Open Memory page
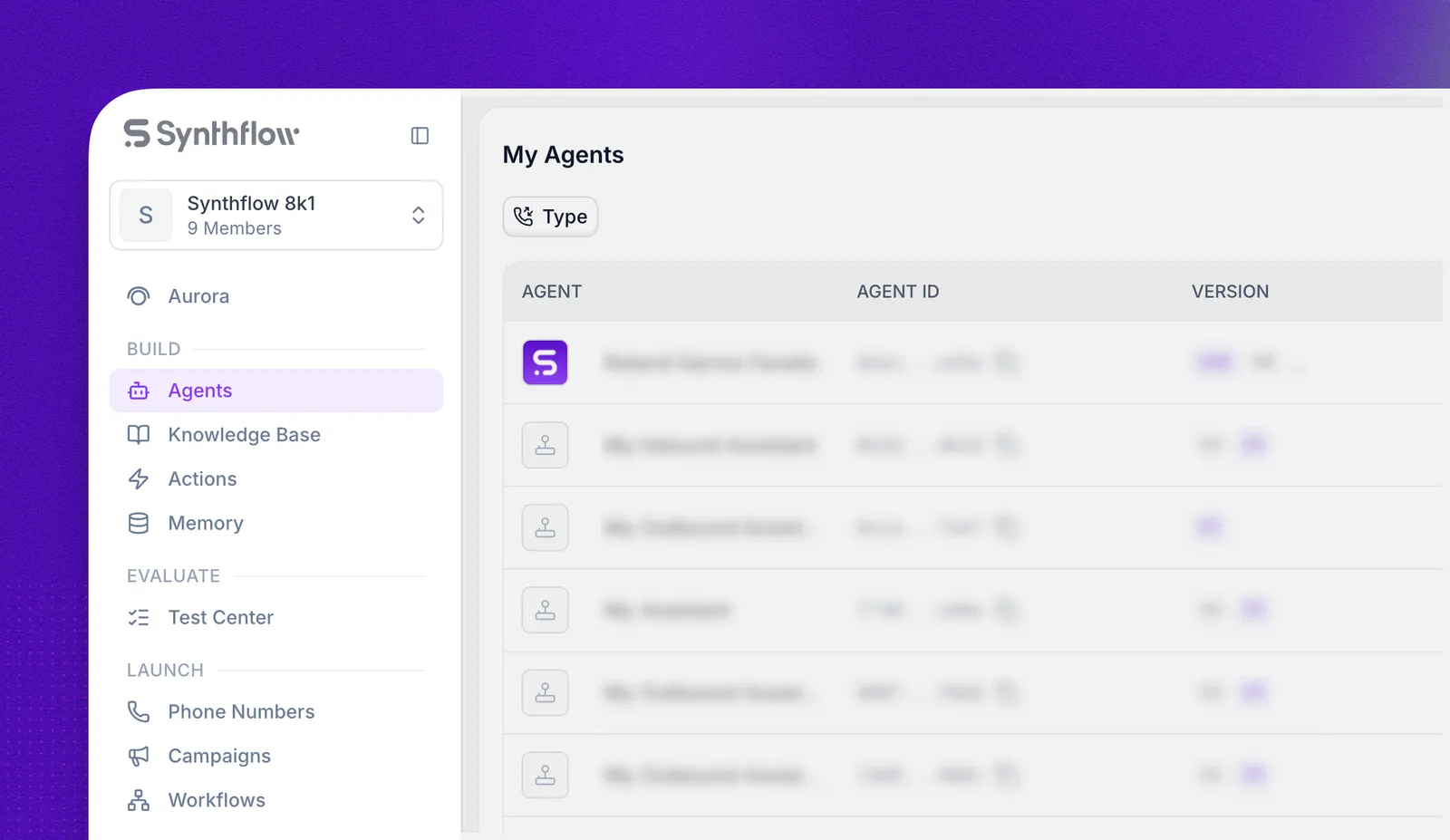 click(276, 524)
